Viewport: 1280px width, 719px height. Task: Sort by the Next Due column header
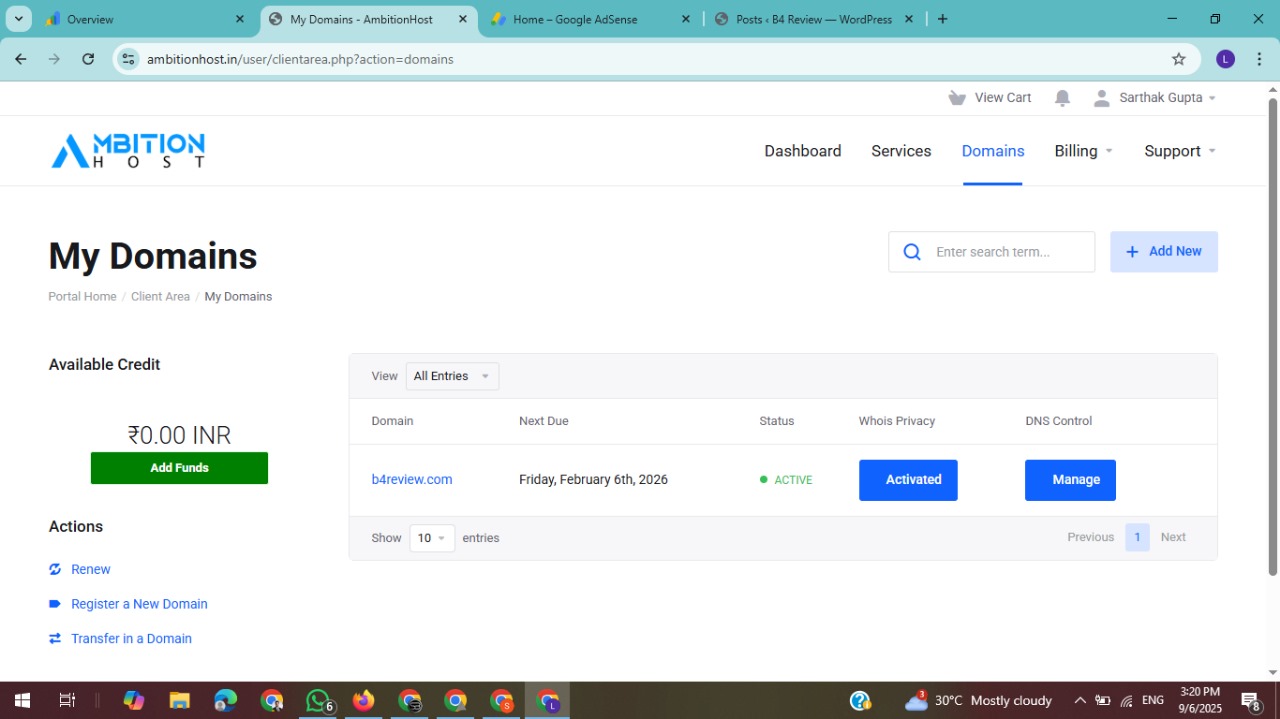pos(544,421)
